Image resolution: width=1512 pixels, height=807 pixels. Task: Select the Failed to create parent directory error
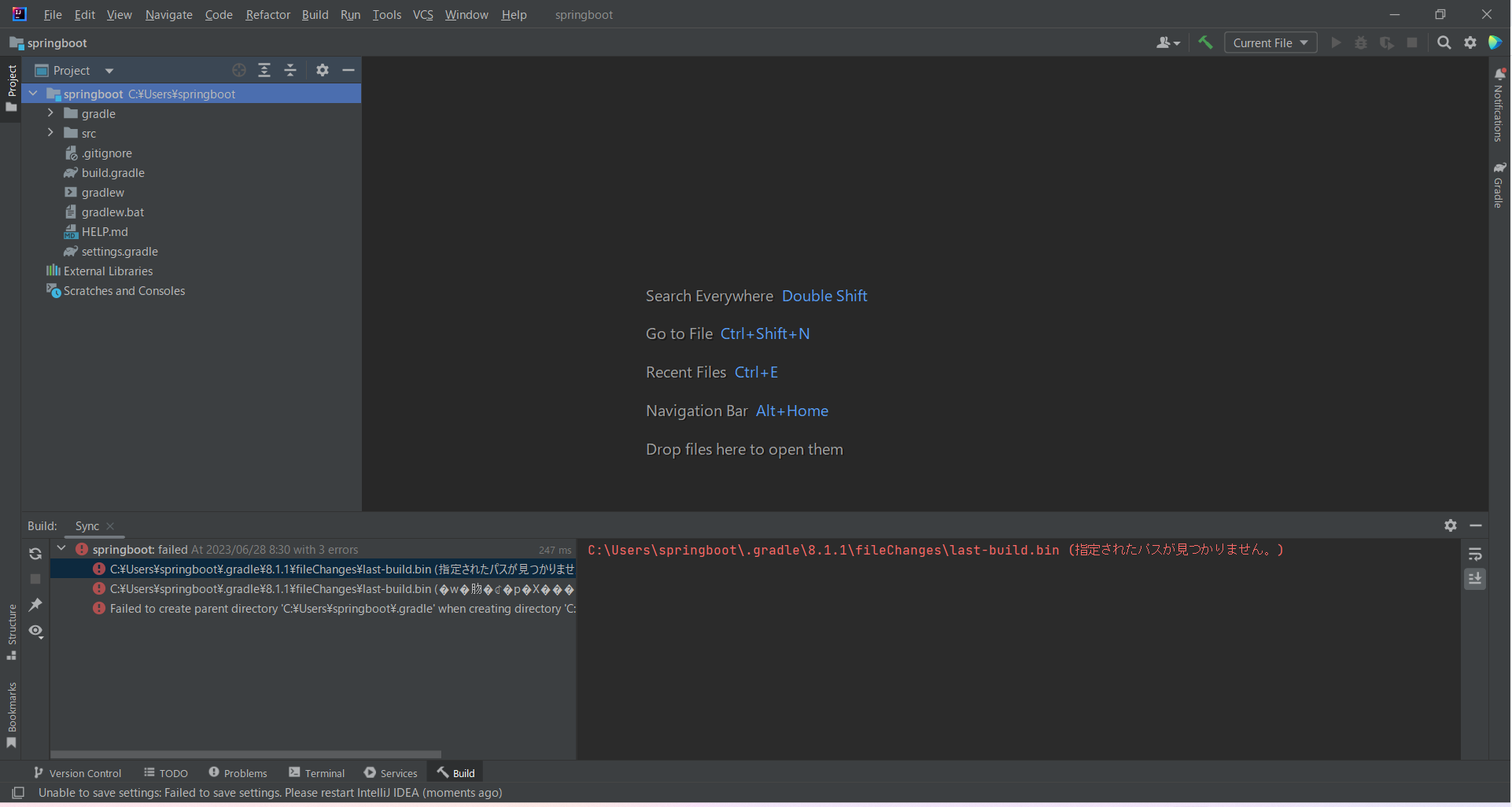coord(315,609)
